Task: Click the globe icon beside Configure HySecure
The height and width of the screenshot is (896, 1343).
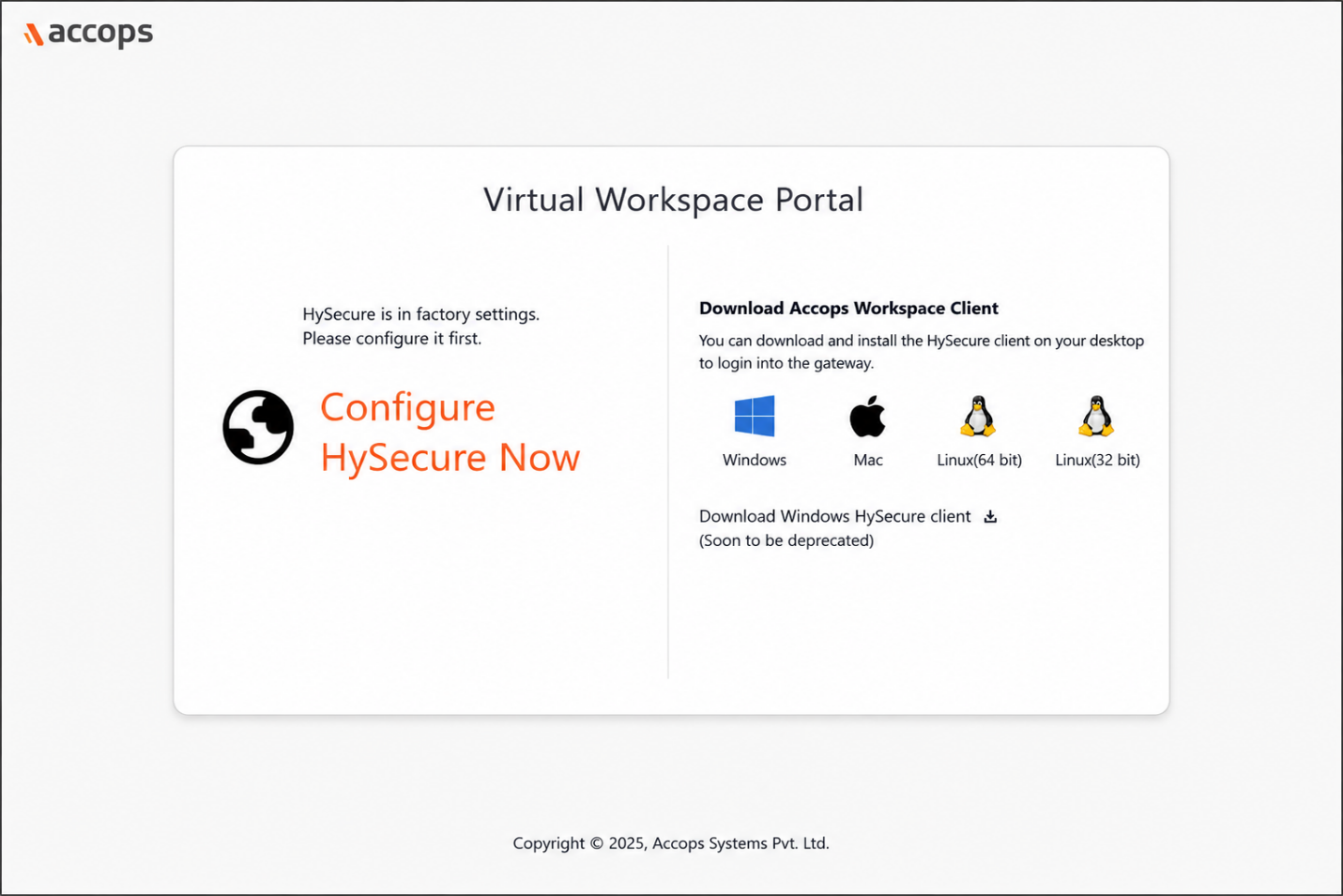Action: (x=258, y=427)
